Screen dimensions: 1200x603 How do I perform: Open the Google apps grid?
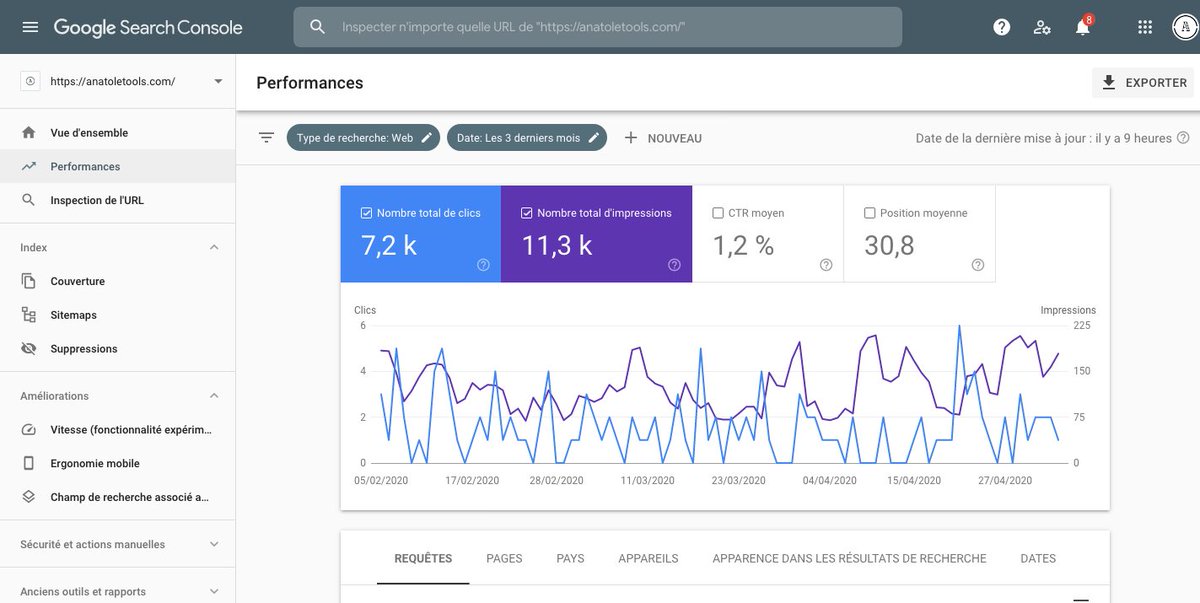coord(1143,27)
